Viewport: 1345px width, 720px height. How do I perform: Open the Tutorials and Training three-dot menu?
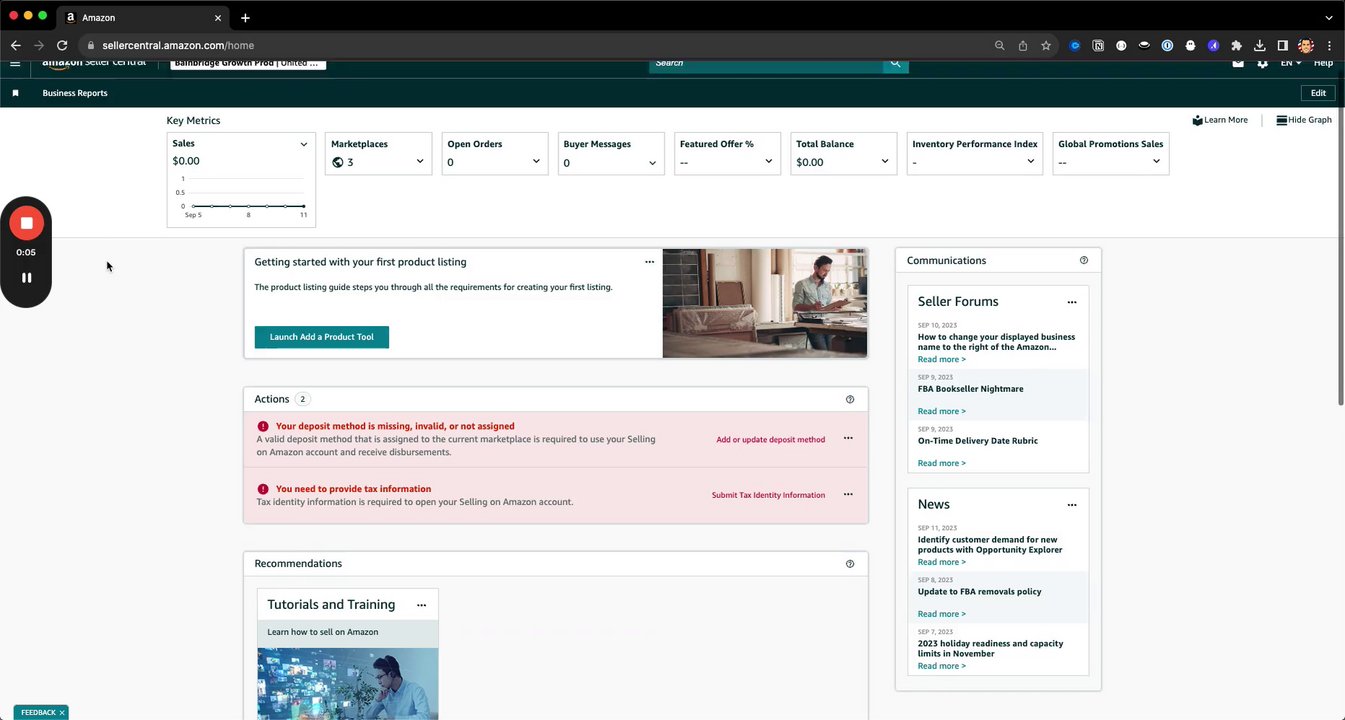pyautogui.click(x=421, y=605)
